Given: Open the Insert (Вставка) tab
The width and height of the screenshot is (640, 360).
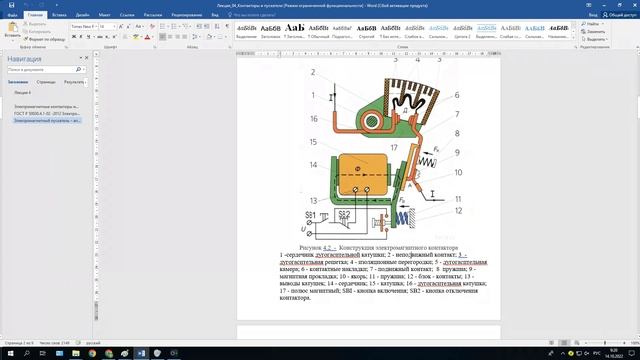Looking at the screenshot, I should click(x=59, y=15).
